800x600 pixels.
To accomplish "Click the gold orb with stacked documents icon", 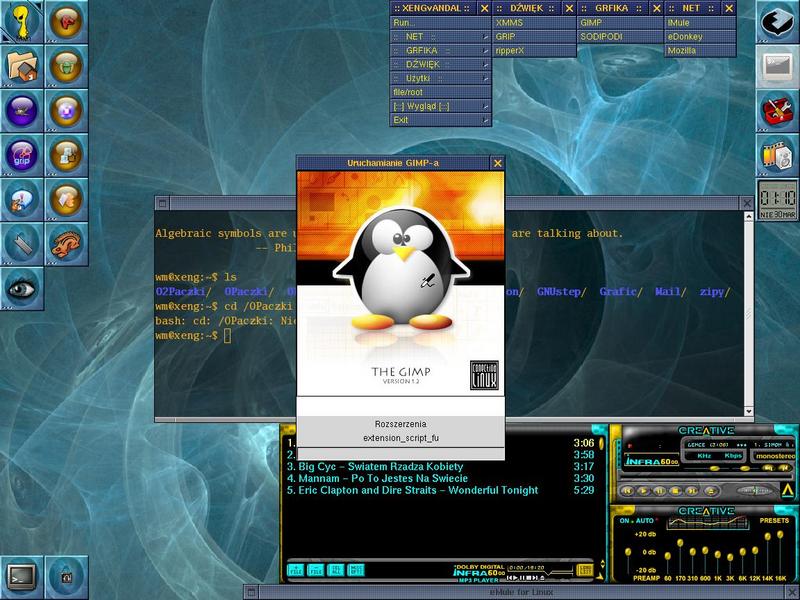I will coord(66,155).
